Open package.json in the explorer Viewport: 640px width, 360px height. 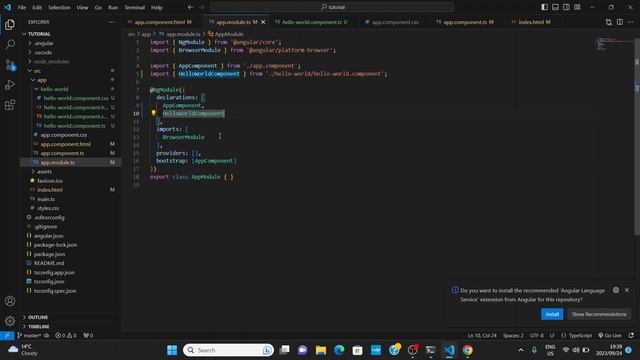(x=49, y=254)
